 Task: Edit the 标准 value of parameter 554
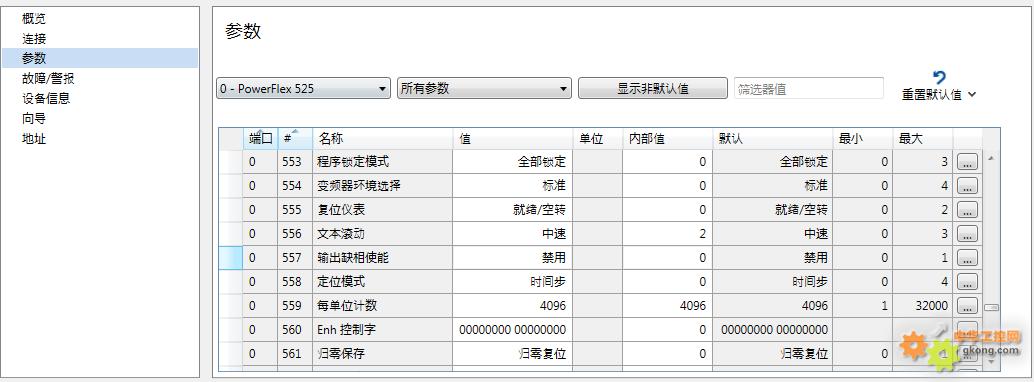point(513,185)
